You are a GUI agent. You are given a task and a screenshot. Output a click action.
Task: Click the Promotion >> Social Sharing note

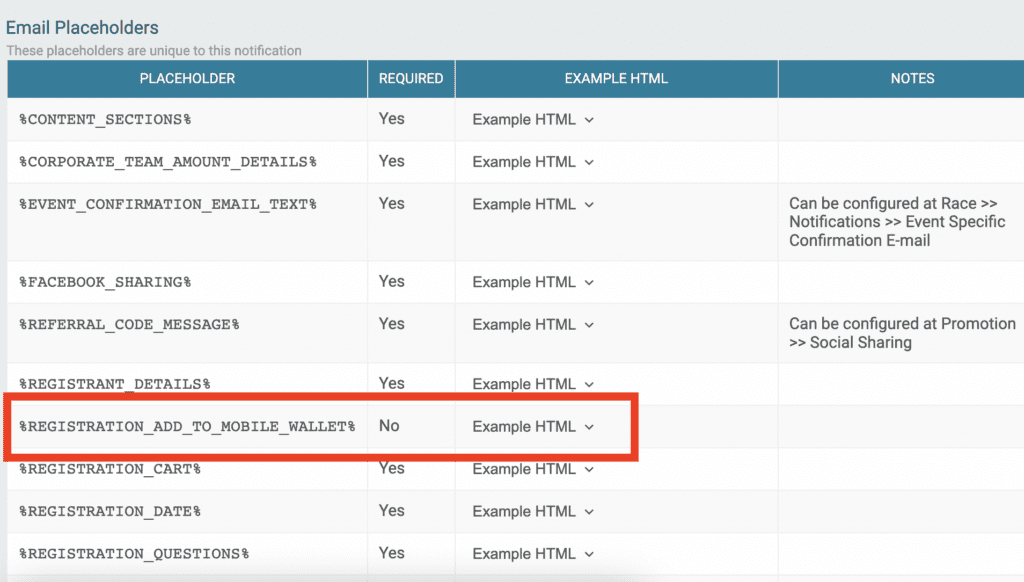[903, 333]
